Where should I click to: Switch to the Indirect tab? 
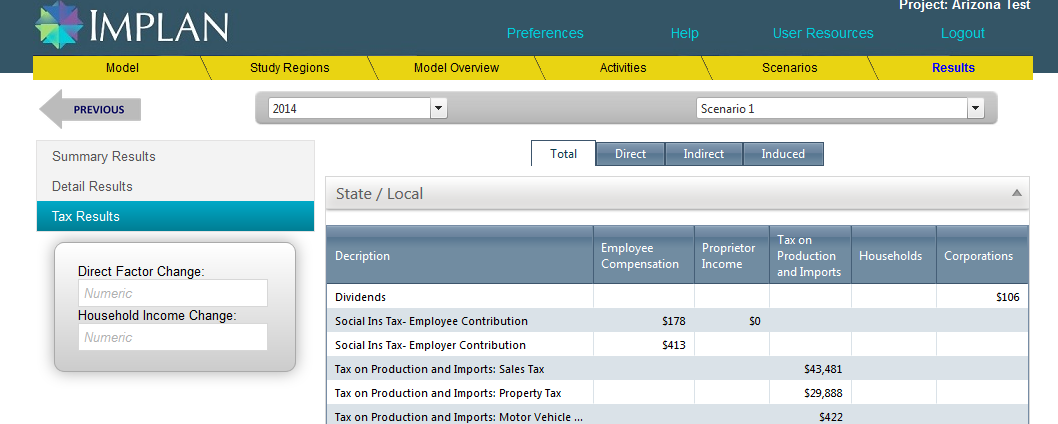pyautogui.click(x=704, y=154)
